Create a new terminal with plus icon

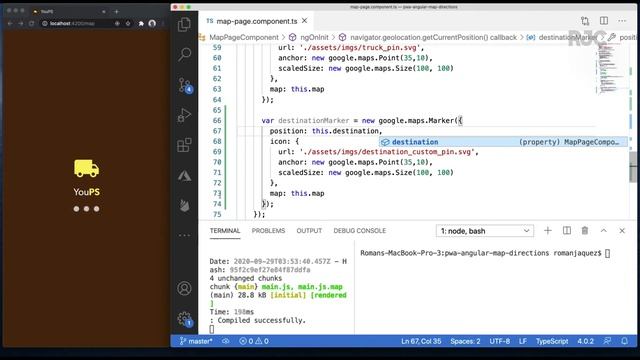(548, 231)
